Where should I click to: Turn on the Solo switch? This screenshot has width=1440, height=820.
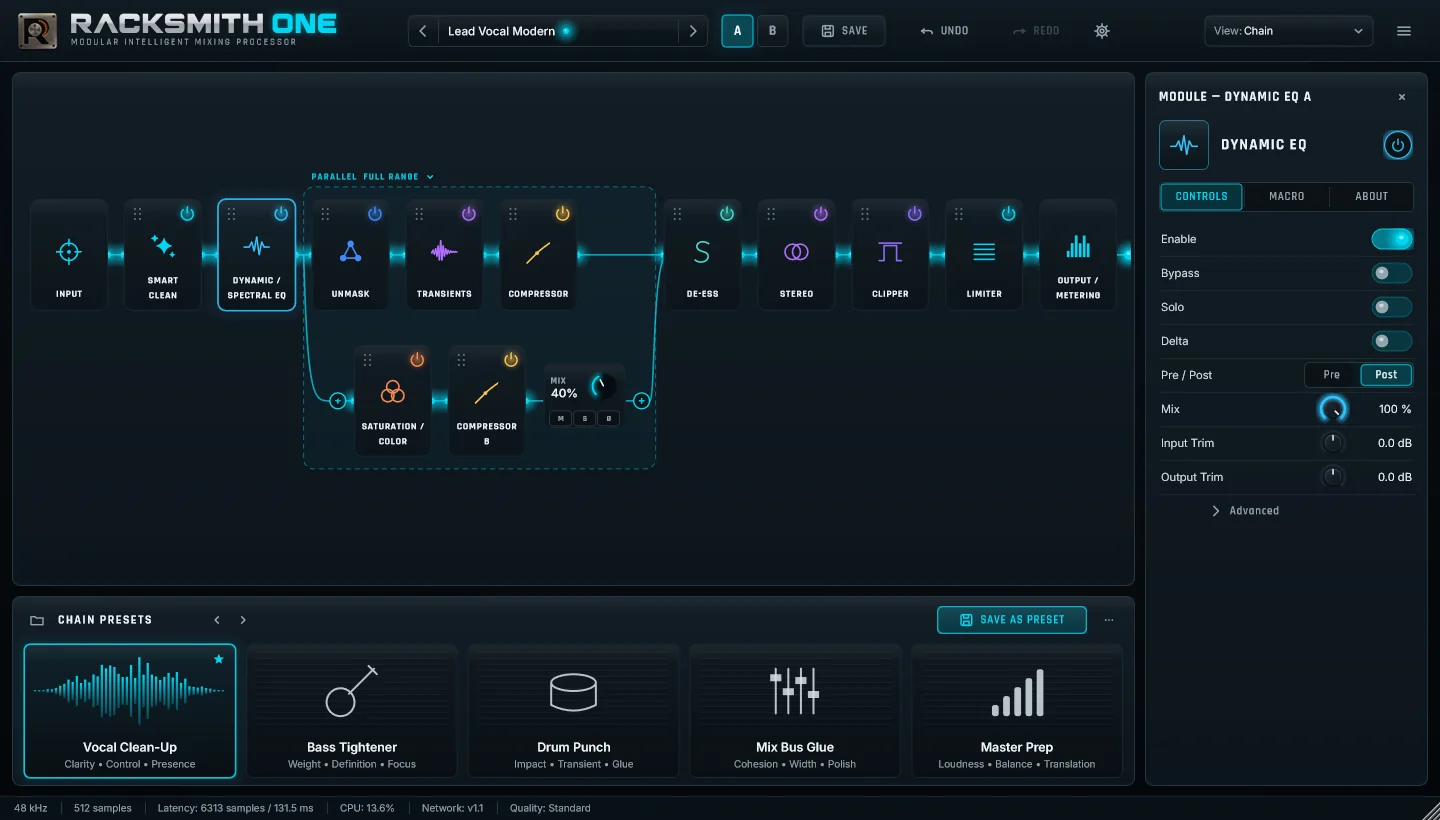[1391, 307]
